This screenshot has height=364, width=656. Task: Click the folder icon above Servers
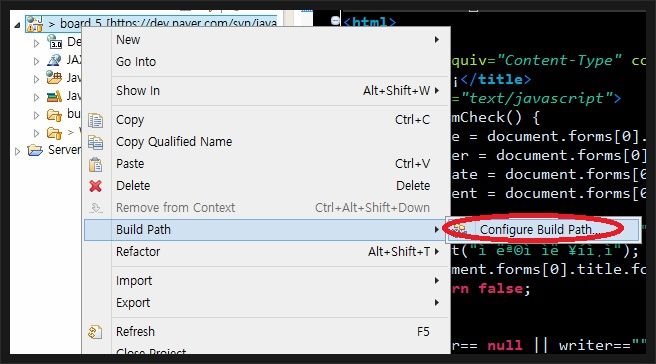(54, 133)
